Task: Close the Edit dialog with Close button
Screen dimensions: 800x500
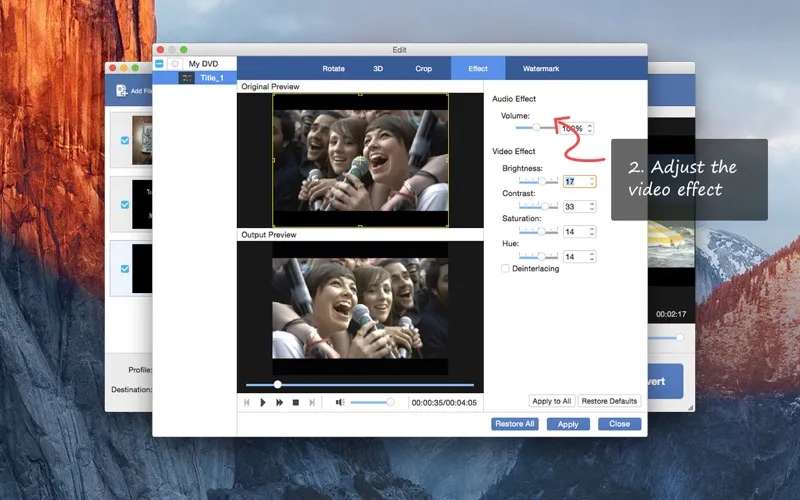Action: [619, 424]
